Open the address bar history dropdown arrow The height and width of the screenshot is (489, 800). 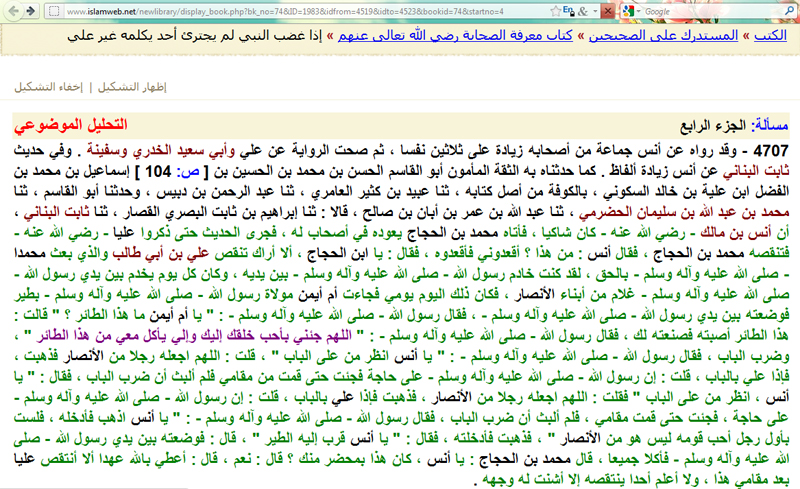click(x=595, y=11)
